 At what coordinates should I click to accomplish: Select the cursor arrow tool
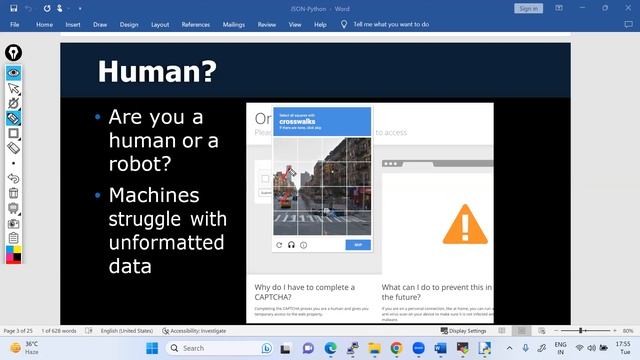[x=13, y=88]
